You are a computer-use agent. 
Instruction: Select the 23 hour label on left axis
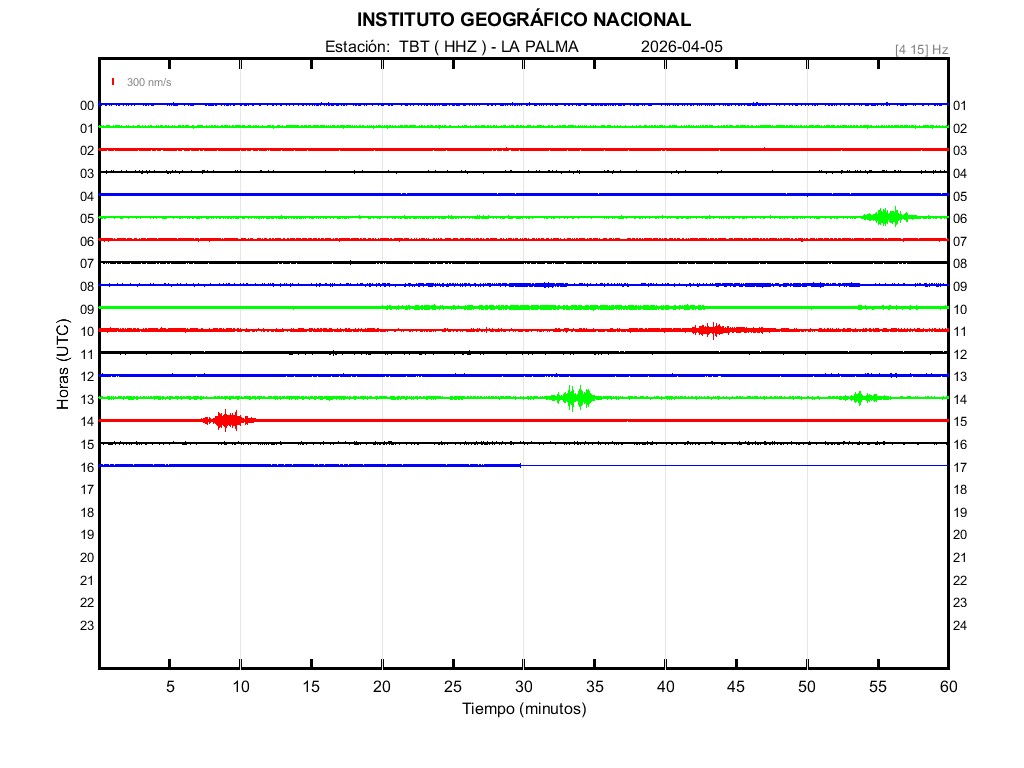[87, 626]
